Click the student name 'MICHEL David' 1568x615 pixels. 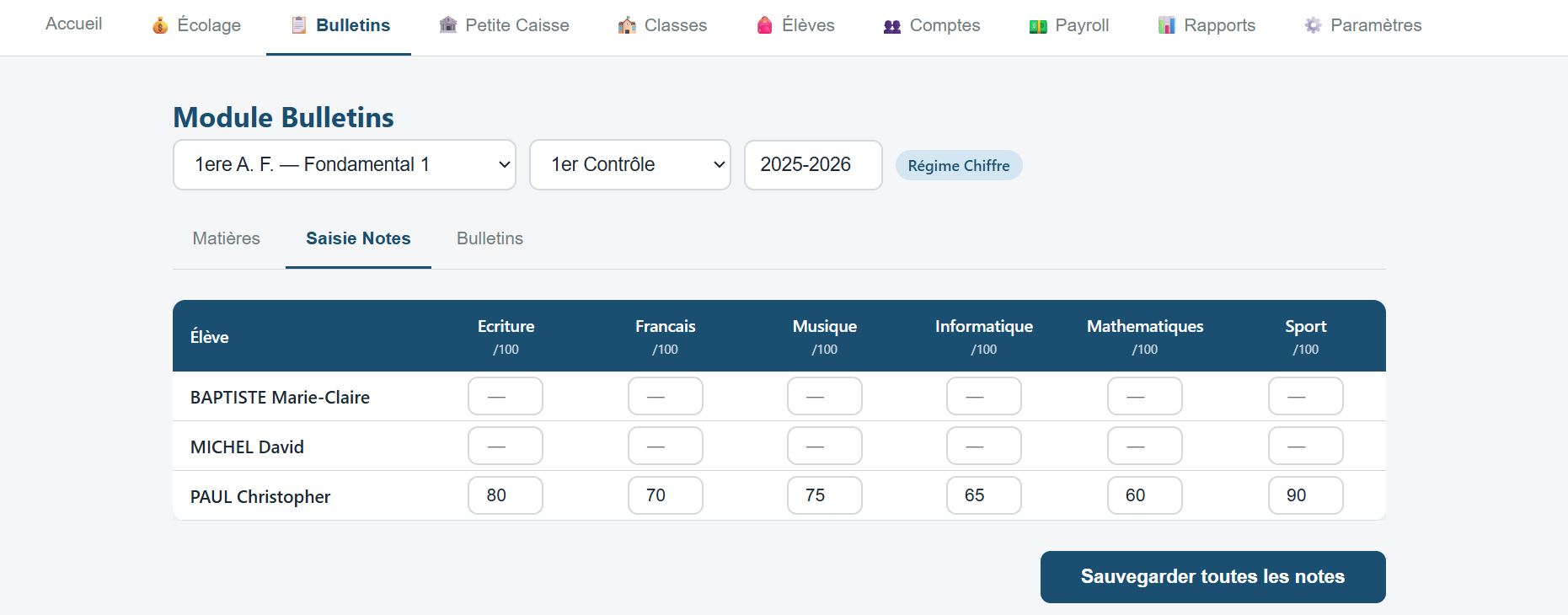coord(247,447)
